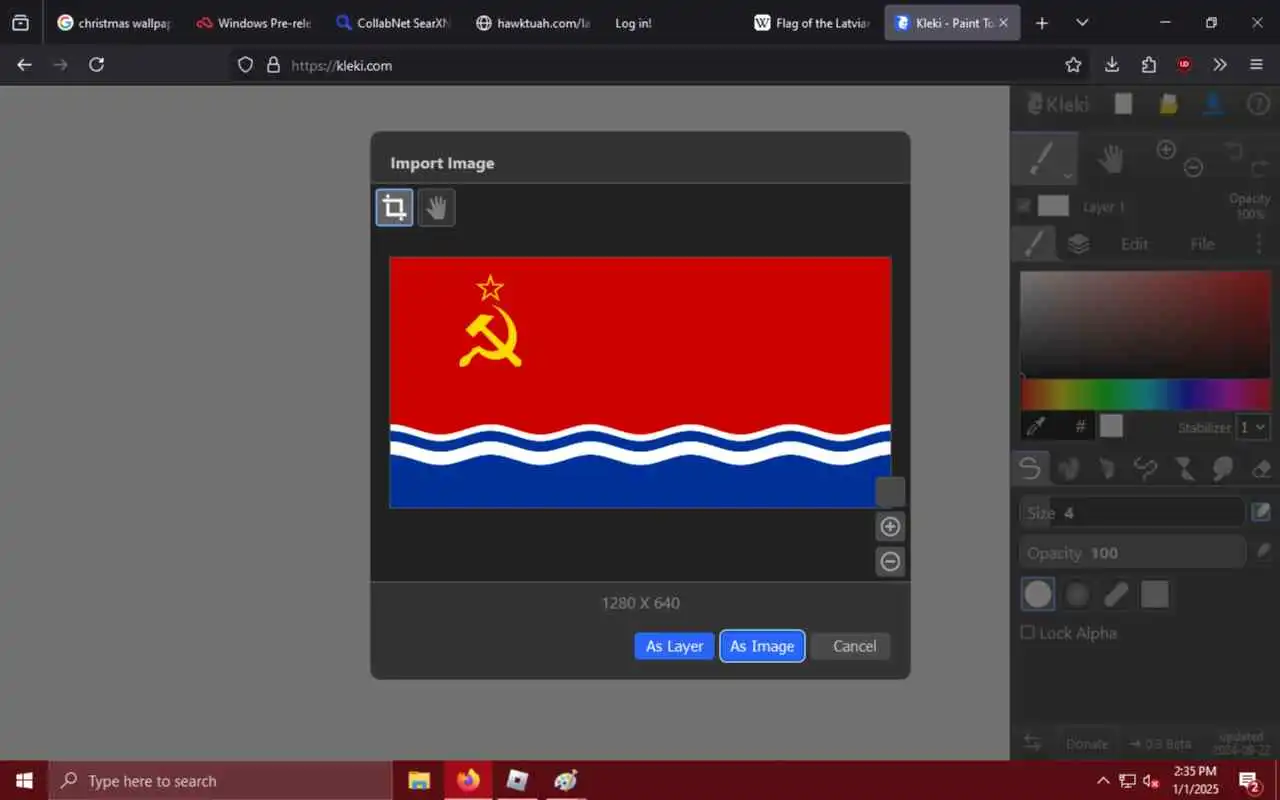Switch to the brush settings tab
The height and width of the screenshot is (800, 1280).
1036,243
